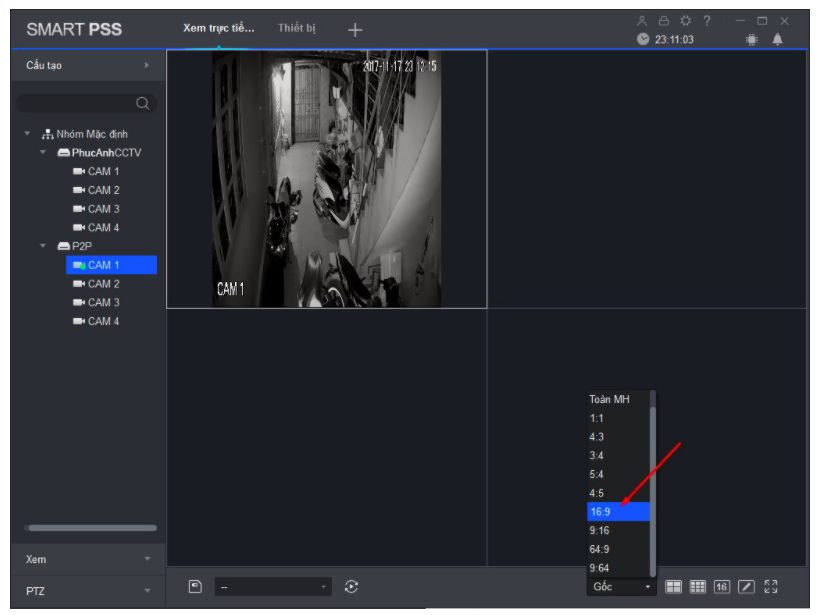This screenshot has height=615, width=823.
Task: Collapse the P2P device group
Action: pyautogui.click(x=43, y=246)
